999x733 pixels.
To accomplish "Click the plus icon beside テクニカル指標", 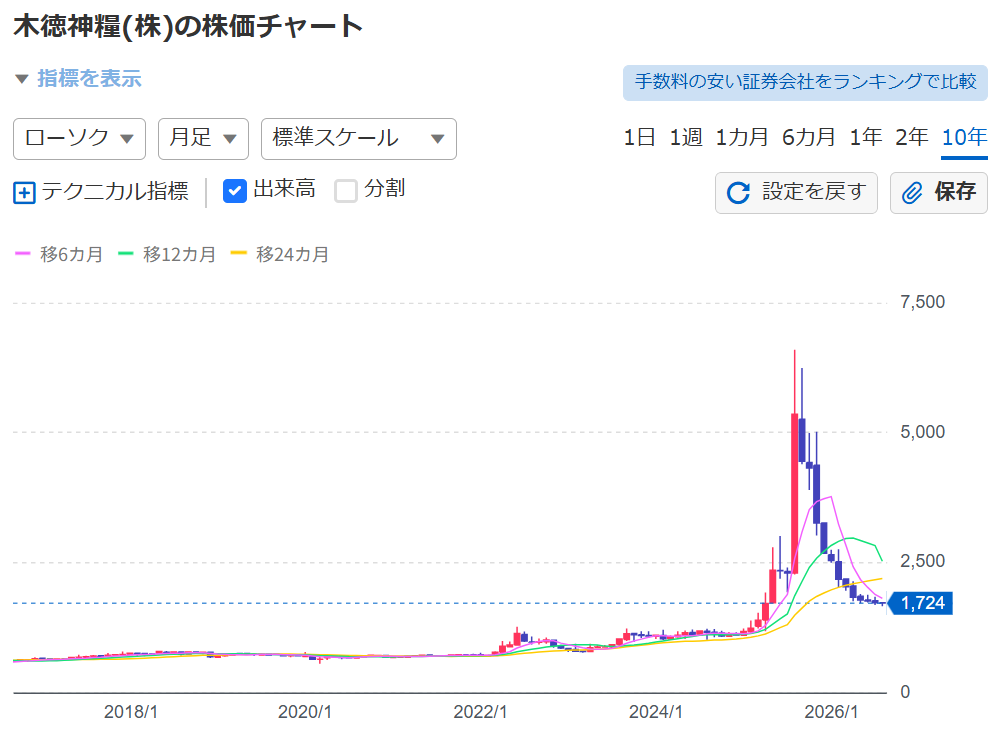I will [24, 192].
